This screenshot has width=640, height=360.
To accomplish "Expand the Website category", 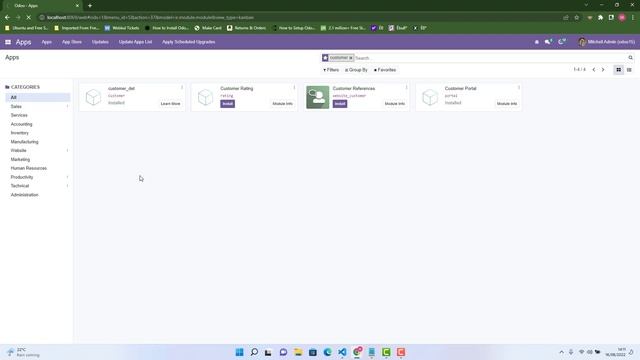I will pyautogui.click(x=67, y=151).
